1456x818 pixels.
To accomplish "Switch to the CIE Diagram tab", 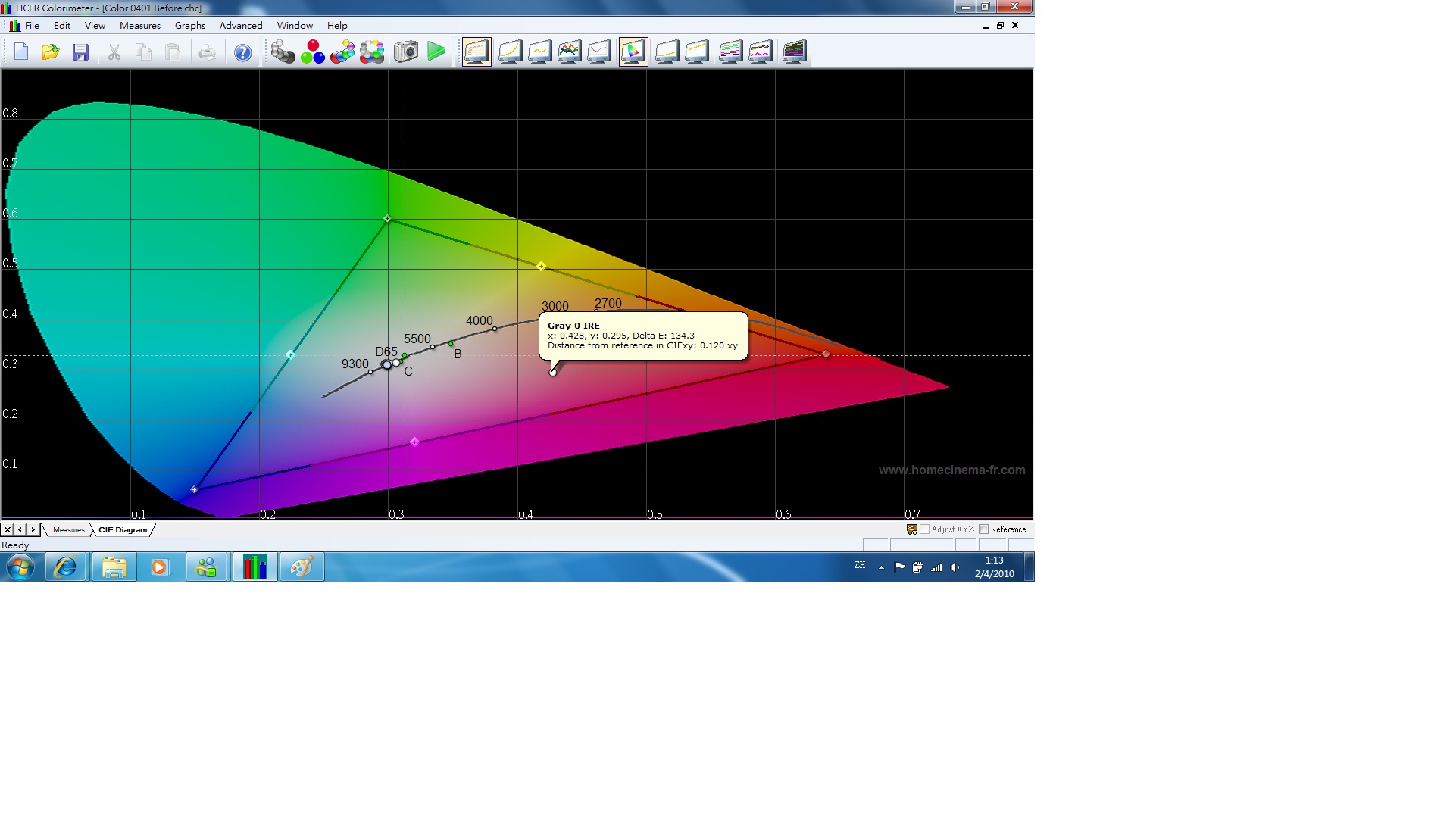I will click(x=118, y=529).
